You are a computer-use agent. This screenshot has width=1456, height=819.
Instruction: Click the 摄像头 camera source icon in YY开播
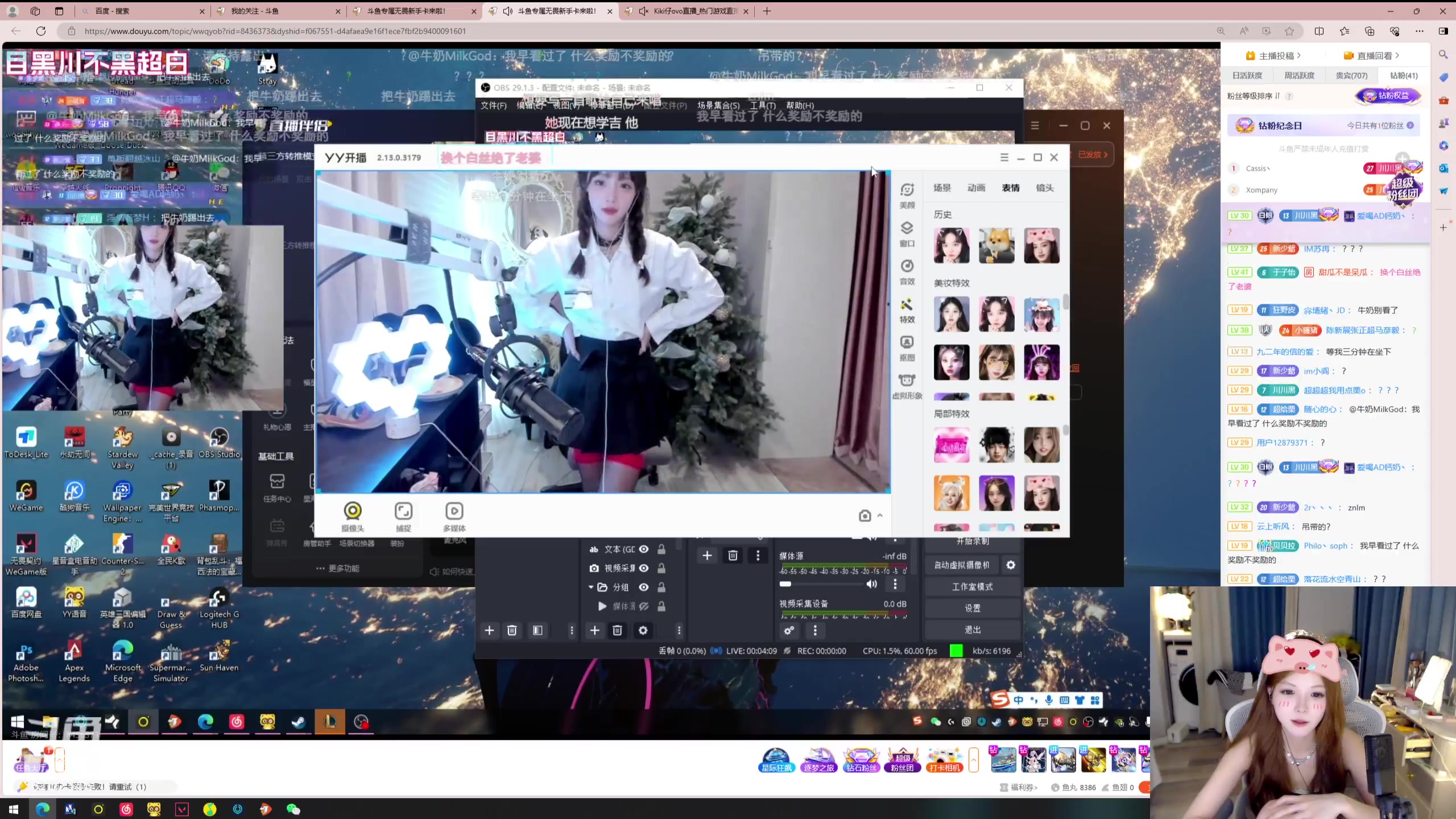tap(353, 516)
